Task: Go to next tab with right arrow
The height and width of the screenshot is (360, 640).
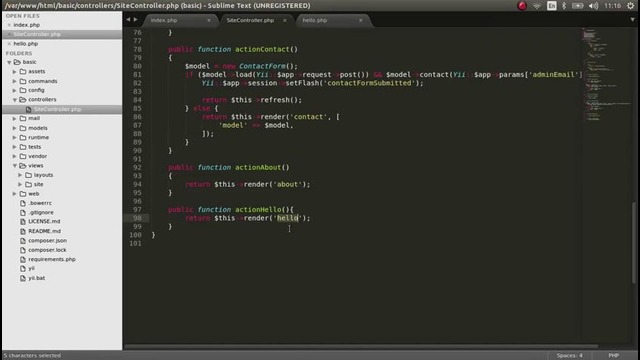Action: [x=136, y=20]
